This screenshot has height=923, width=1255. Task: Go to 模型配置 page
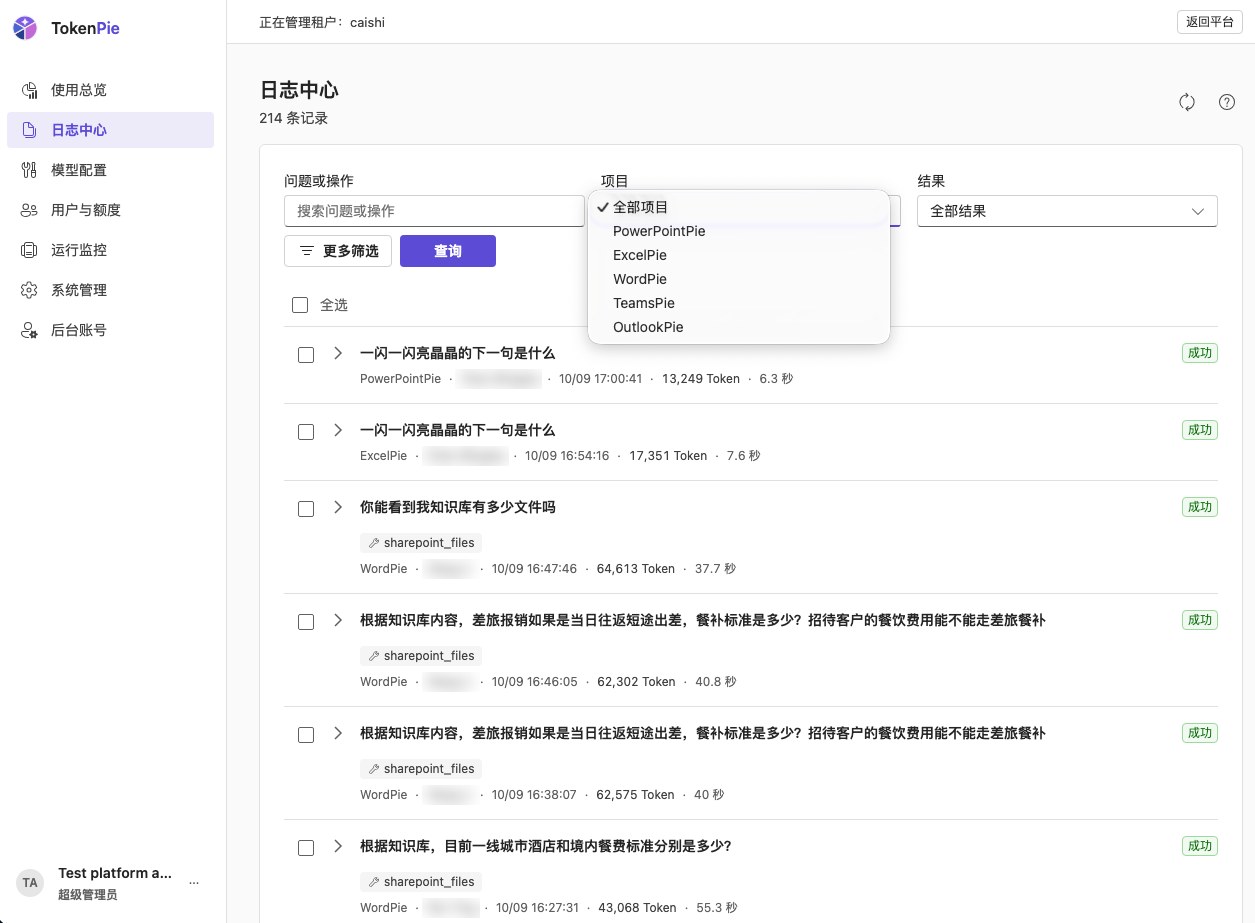point(110,170)
